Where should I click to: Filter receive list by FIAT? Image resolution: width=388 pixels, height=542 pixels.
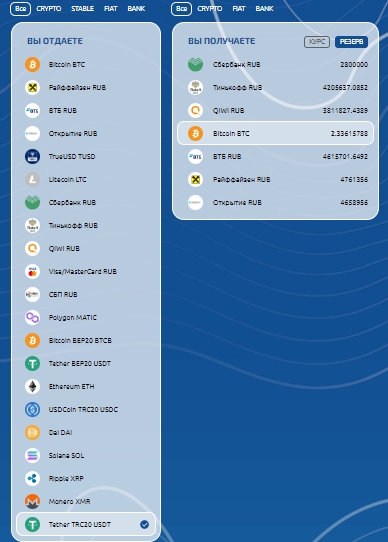click(239, 9)
